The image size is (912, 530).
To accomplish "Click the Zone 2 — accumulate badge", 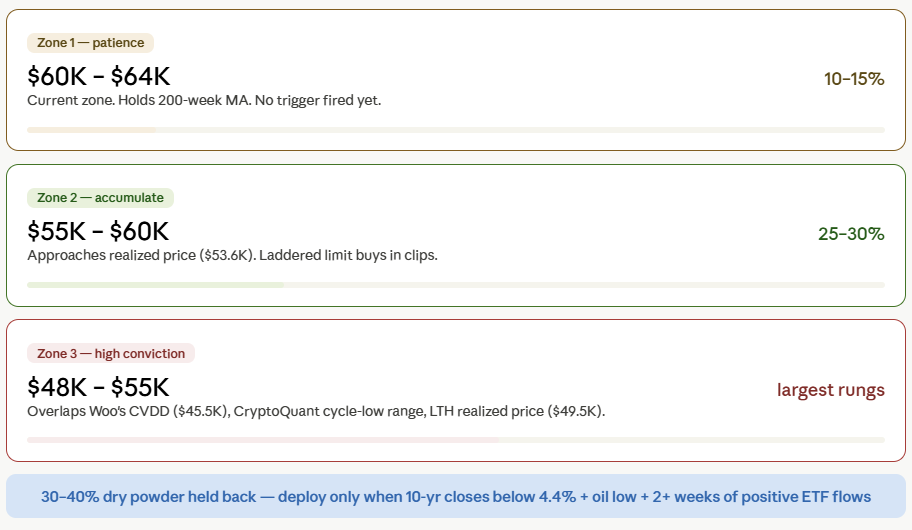I will [x=100, y=198].
